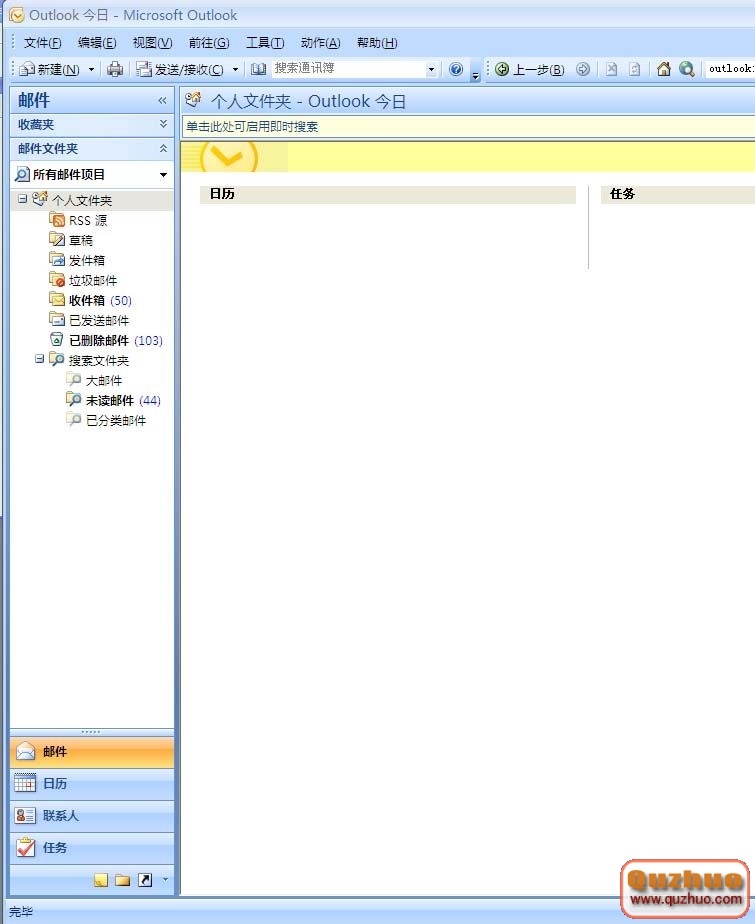This screenshot has width=755, height=924.
Task: Click the Print icon in the toolbar
Action: point(115,70)
